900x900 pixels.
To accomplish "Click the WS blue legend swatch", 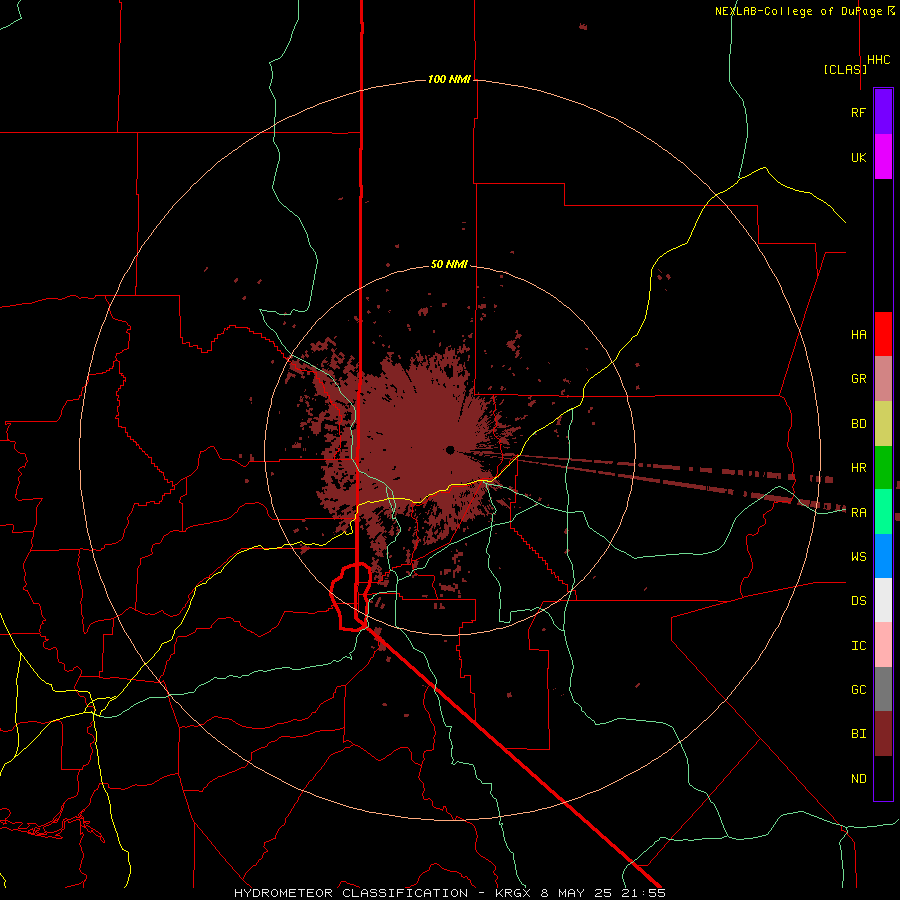I will [x=883, y=556].
